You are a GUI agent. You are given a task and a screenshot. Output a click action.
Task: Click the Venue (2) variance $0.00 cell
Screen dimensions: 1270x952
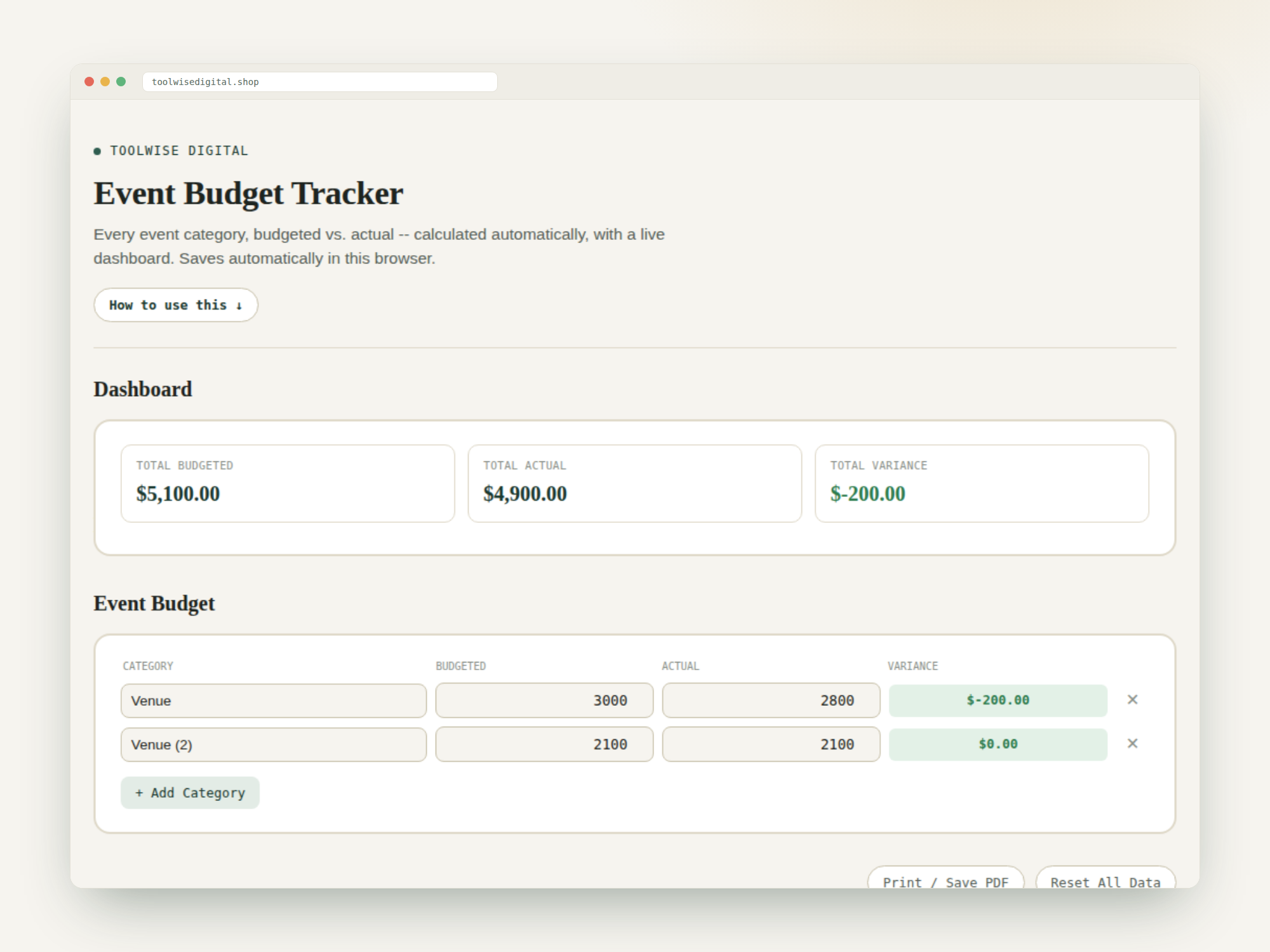[x=998, y=744]
